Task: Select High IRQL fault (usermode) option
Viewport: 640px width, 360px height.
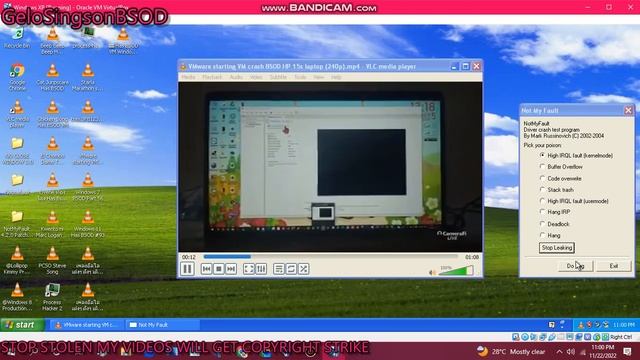Action: 574,201
